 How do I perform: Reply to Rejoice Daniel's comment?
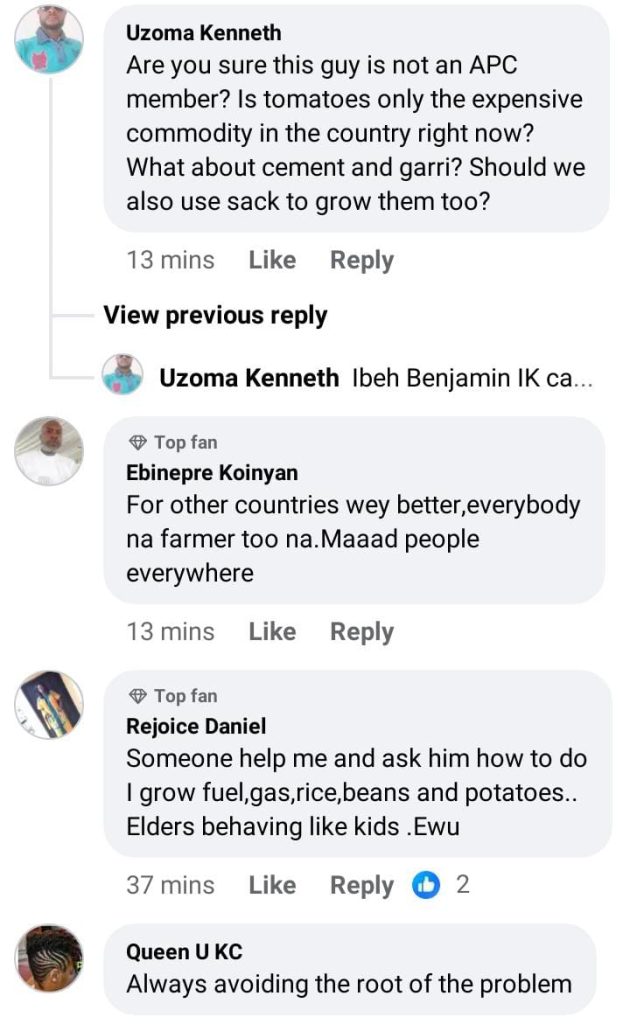(x=362, y=885)
